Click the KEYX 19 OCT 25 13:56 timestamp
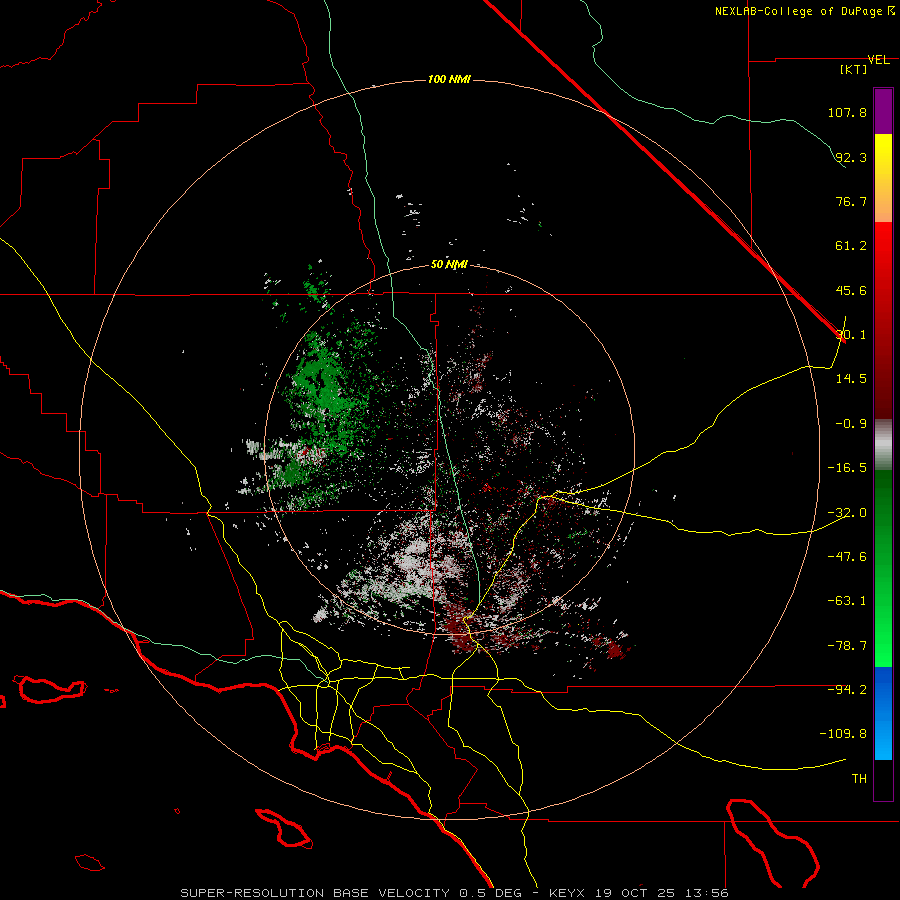900x900 pixels. coord(639,893)
